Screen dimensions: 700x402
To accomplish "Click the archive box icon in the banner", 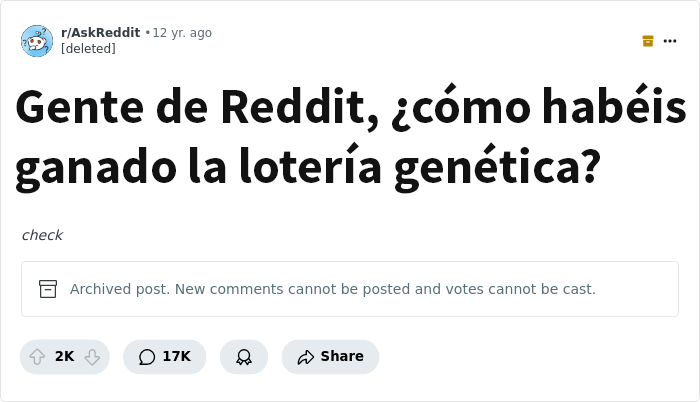I will pyautogui.click(x=48, y=289).
